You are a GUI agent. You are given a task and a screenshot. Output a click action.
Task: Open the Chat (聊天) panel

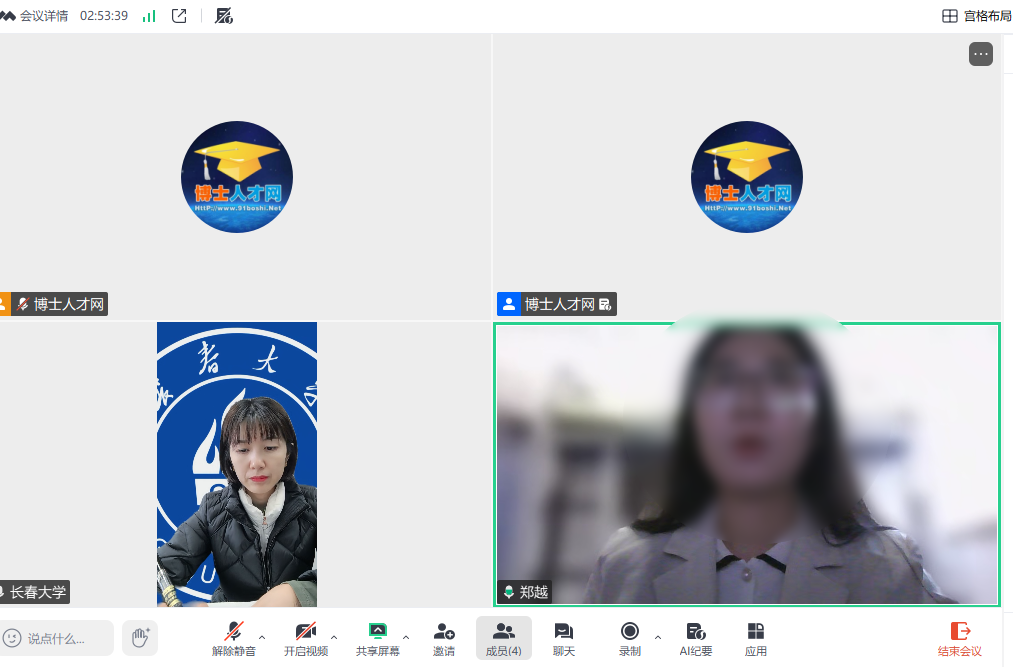coord(564,638)
